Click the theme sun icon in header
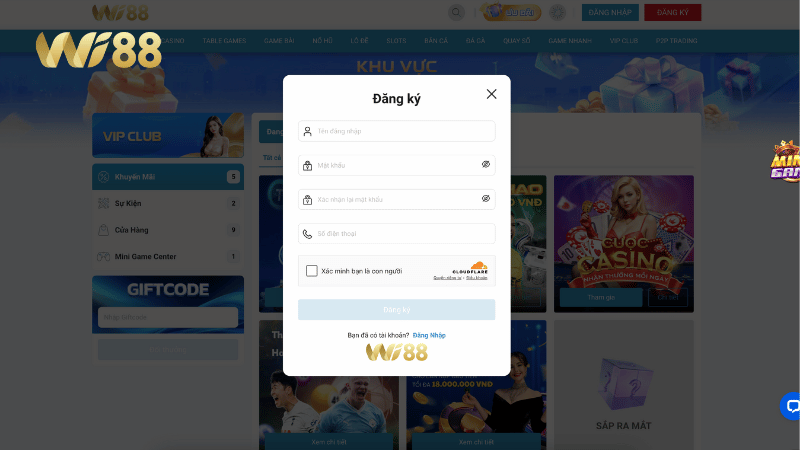 557,12
